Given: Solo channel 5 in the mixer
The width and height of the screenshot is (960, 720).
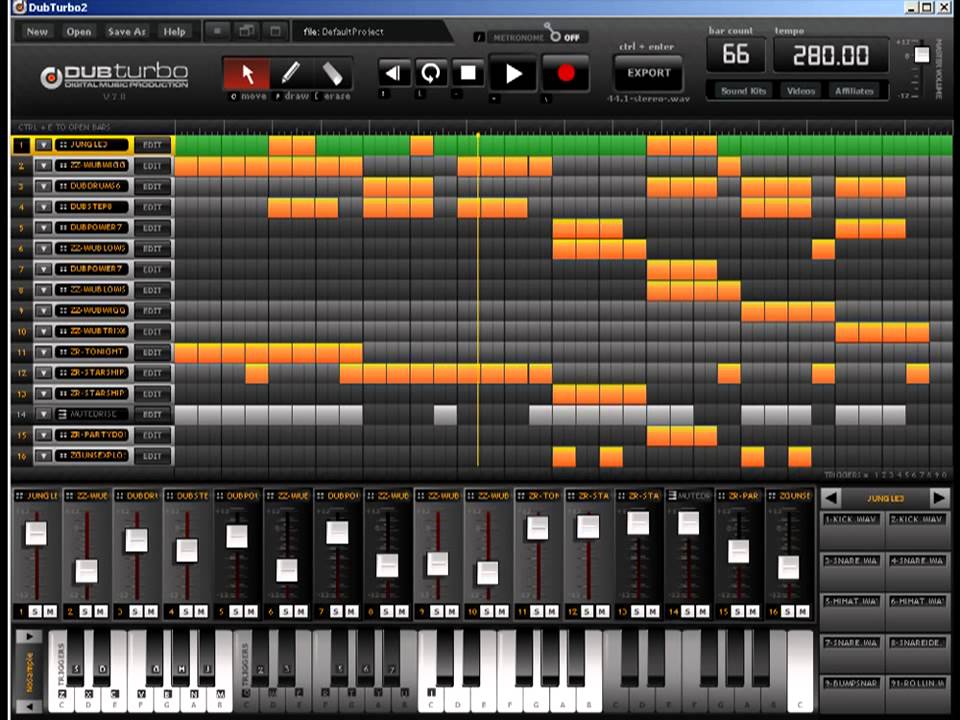Looking at the screenshot, I should [x=236, y=611].
